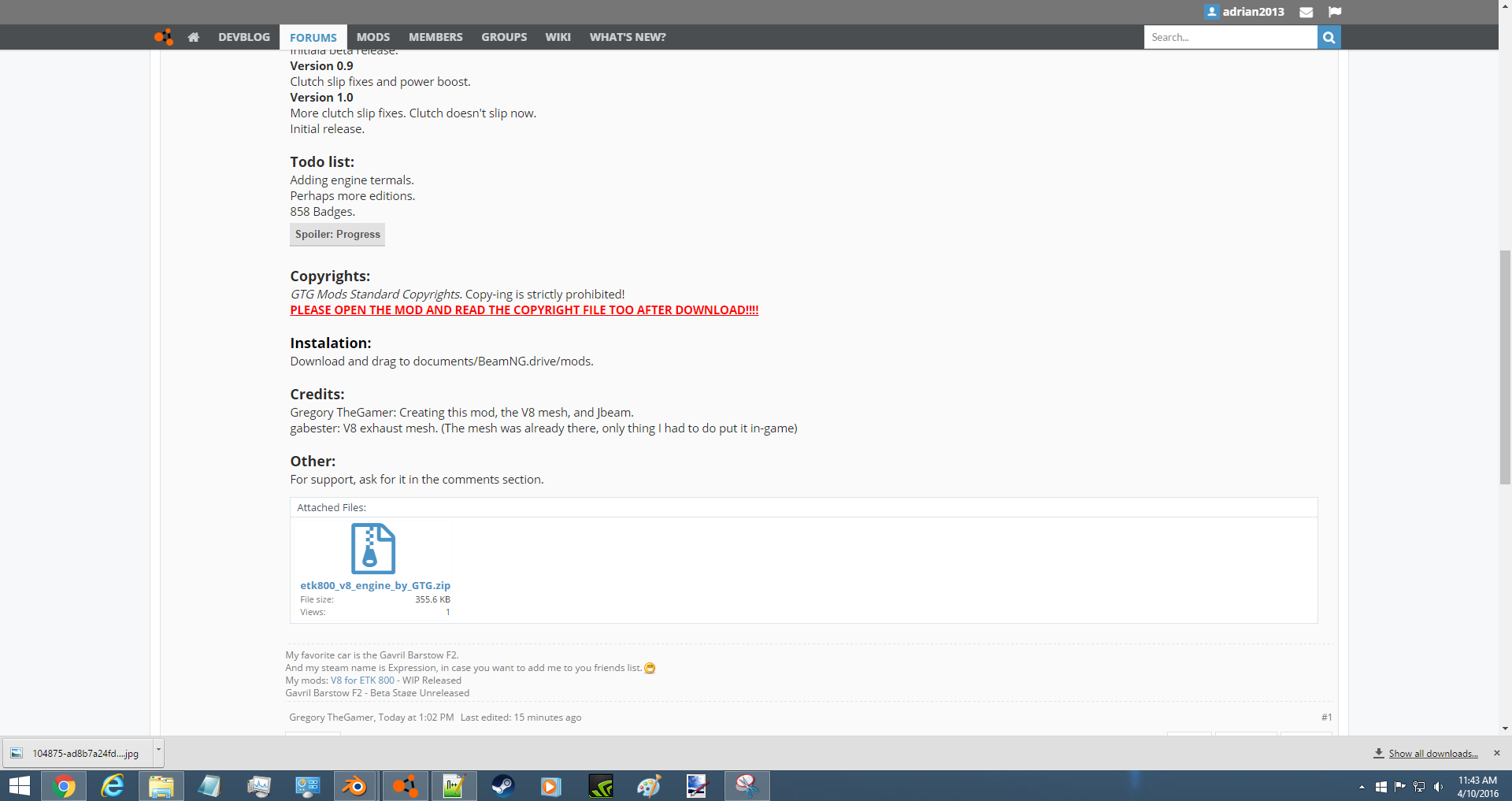Viewport: 1512px width, 801px height.
Task: Go to the home page via house icon
Action: pos(194,37)
